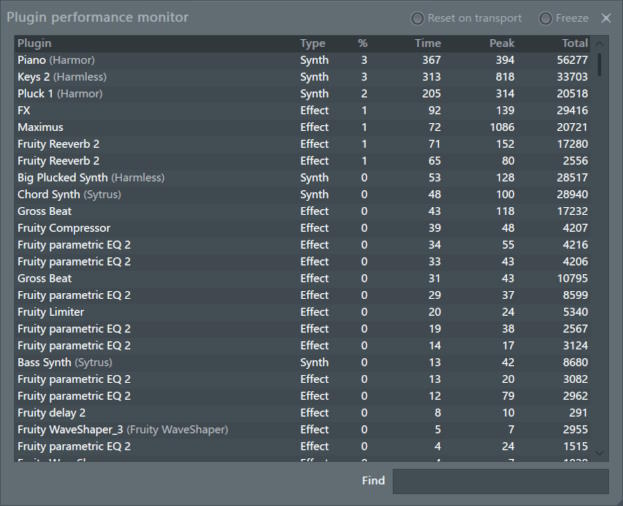Click the scrollbar up arrow
This screenshot has height=506, width=623.
point(600,44)
